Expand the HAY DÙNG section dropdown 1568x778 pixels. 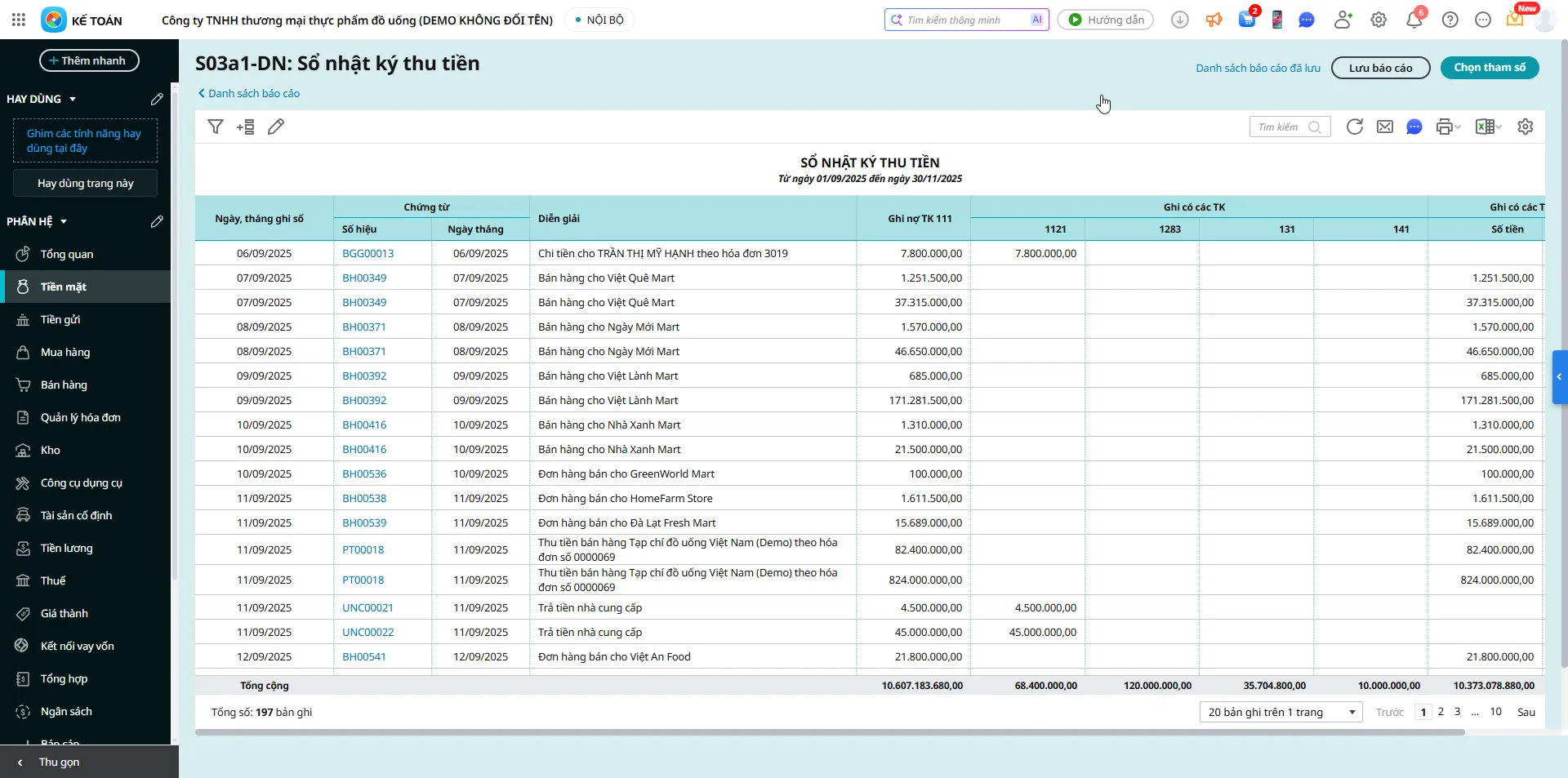[73, 99]
